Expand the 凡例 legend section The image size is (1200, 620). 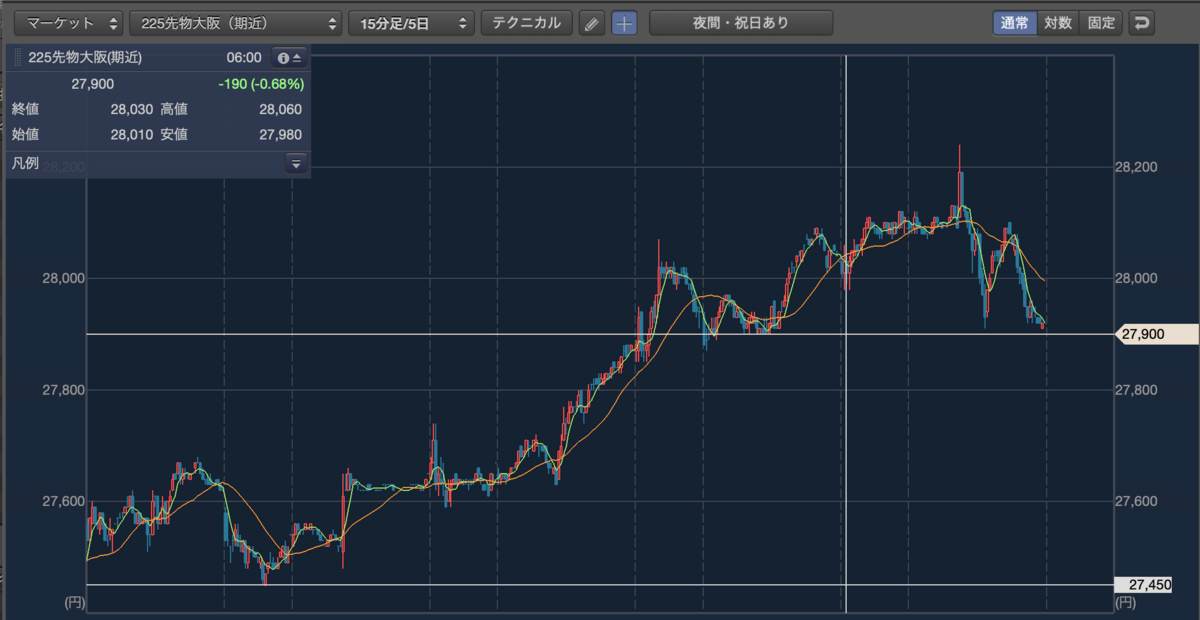(295, 163)
